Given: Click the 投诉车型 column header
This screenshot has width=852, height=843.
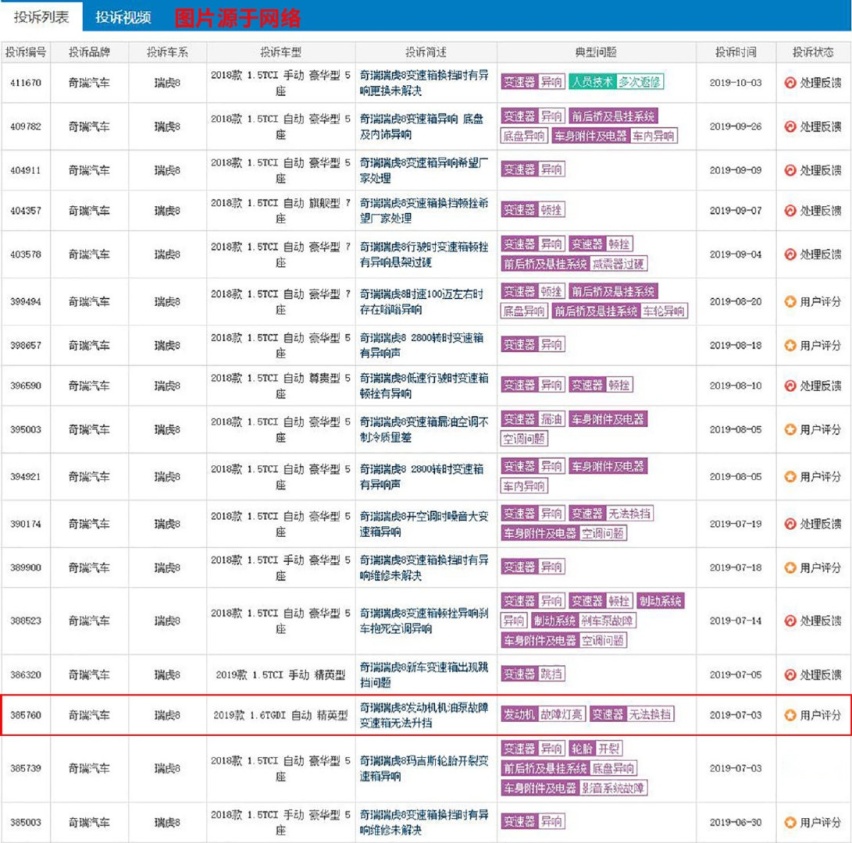Looking at the screenshot, I should [x=280, y=52].
